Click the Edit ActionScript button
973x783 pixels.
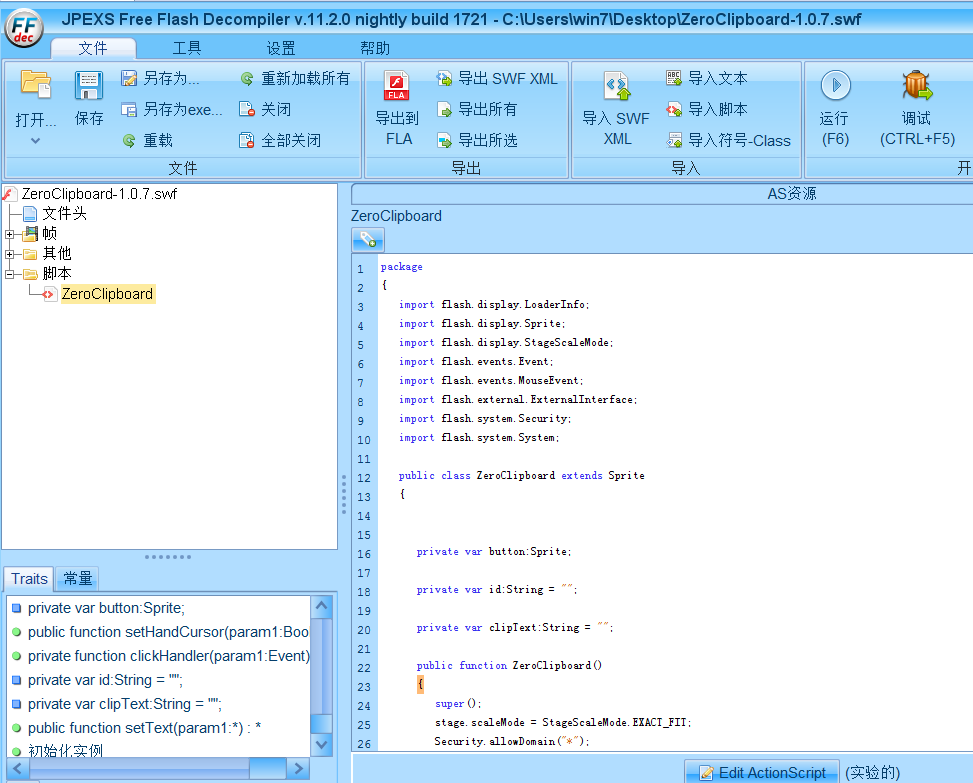coord(762,772)
